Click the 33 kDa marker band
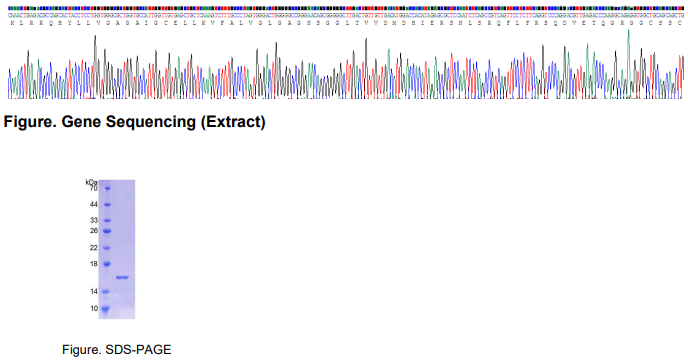 pos(107,221)
